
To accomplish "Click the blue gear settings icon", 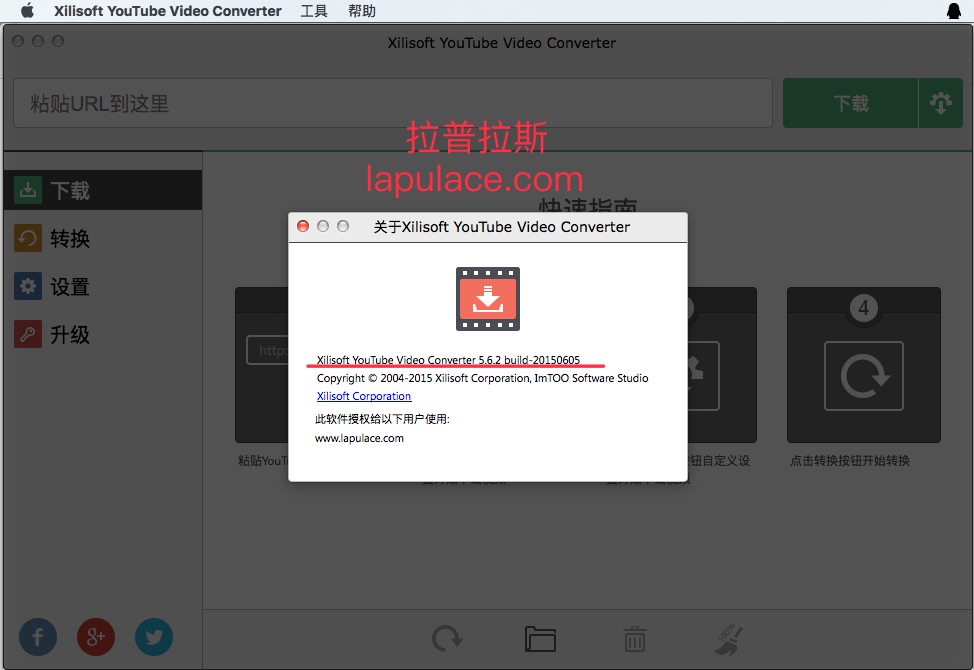I will (x=28, y=286).
